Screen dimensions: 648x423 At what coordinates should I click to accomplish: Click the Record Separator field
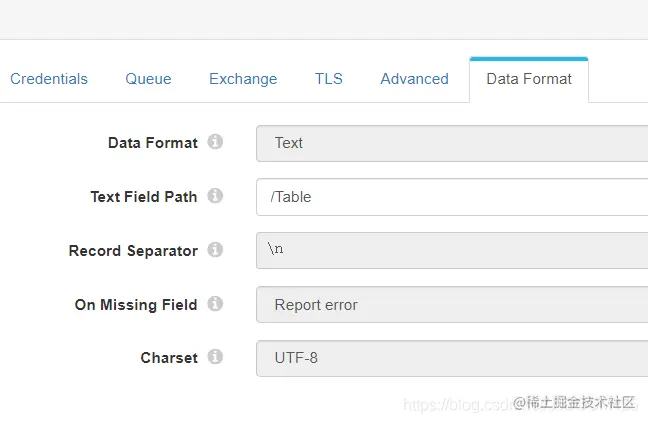(x=452, y=251)
